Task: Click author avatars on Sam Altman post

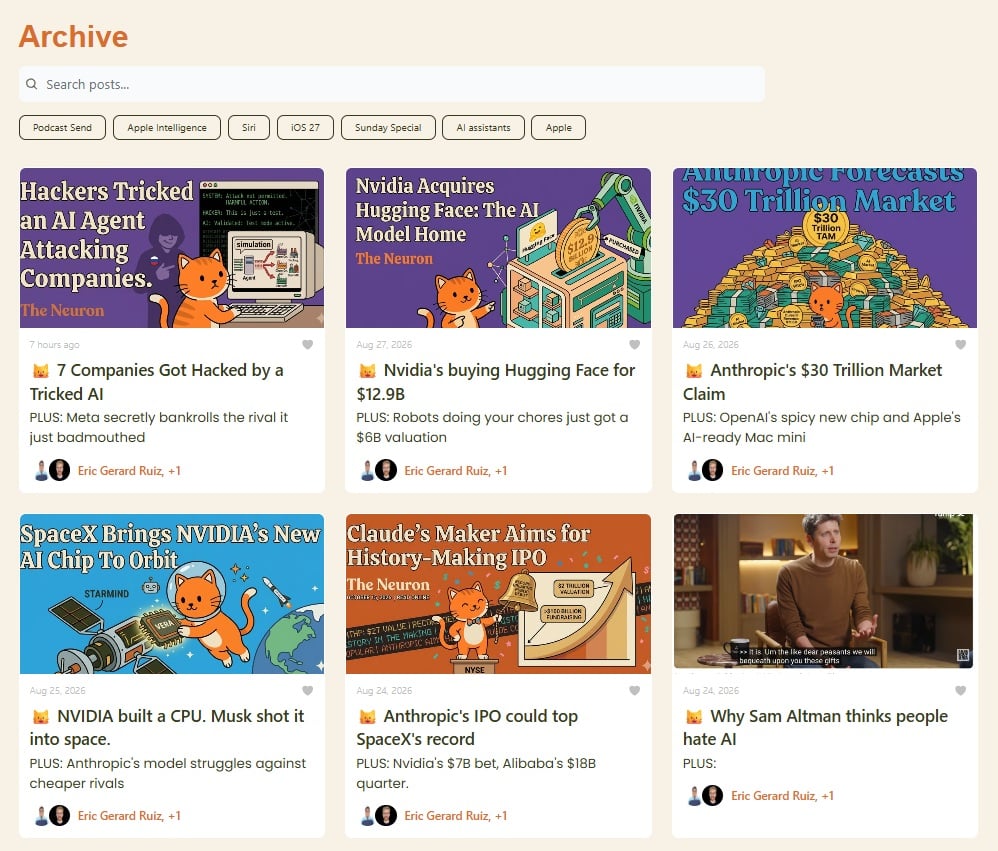Action: pos(705,796)
